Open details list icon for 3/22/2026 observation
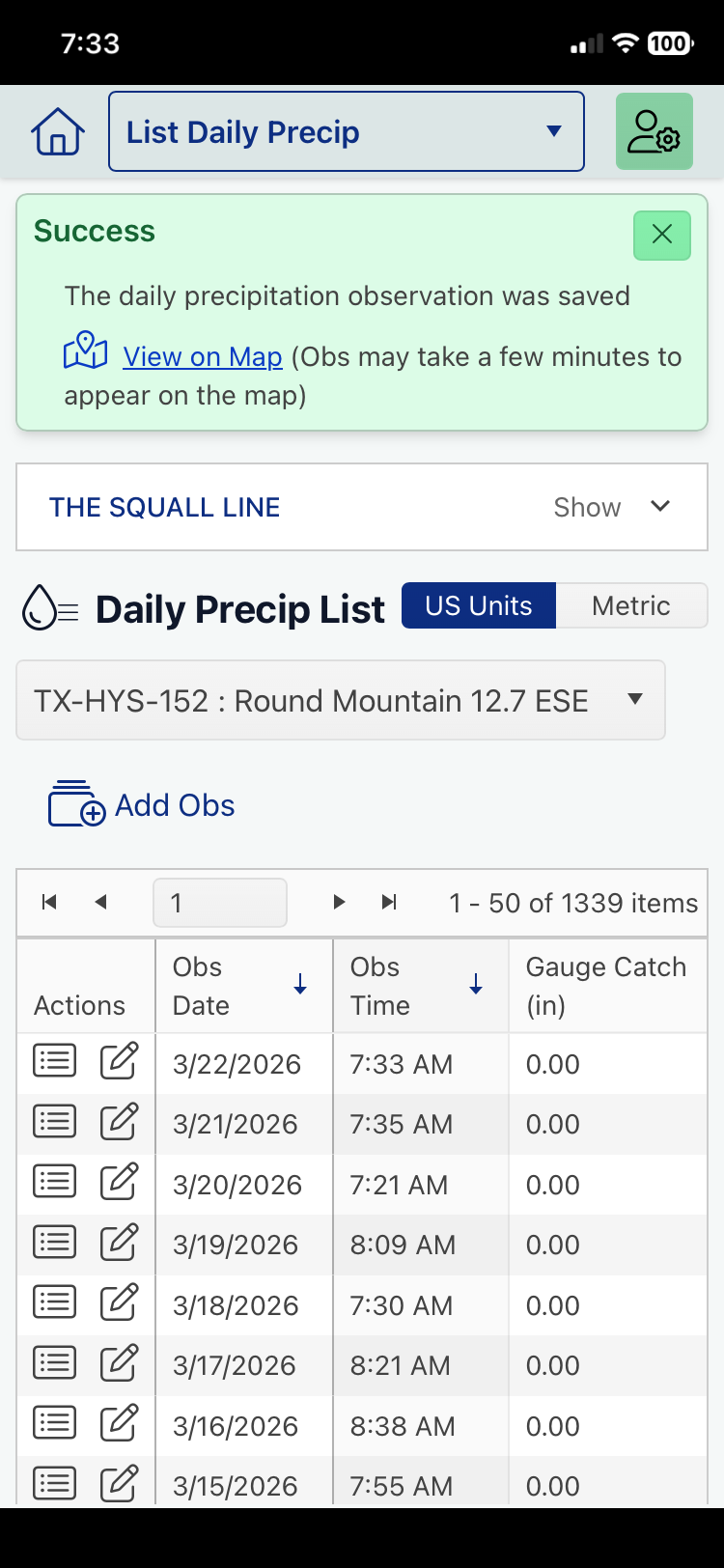The height and width of the screenshot is (1568, 724). tap(54, 1061)
